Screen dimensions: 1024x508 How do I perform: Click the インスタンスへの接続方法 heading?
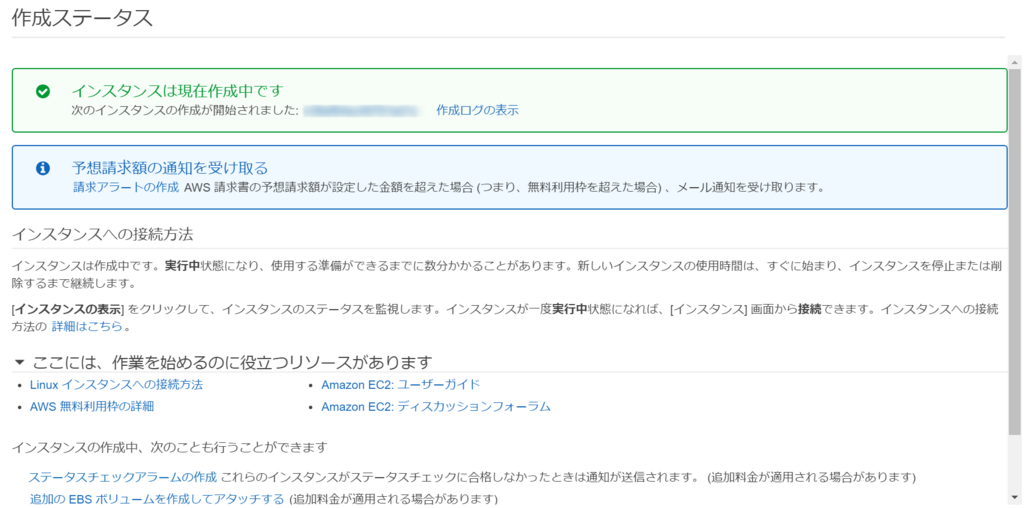103,234
